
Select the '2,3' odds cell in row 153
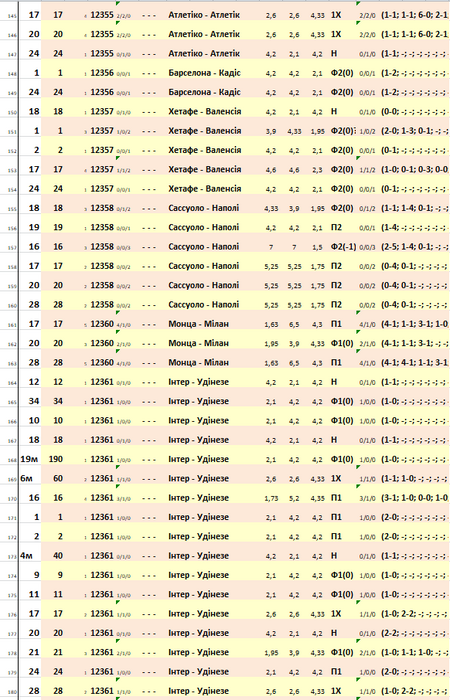317,170
